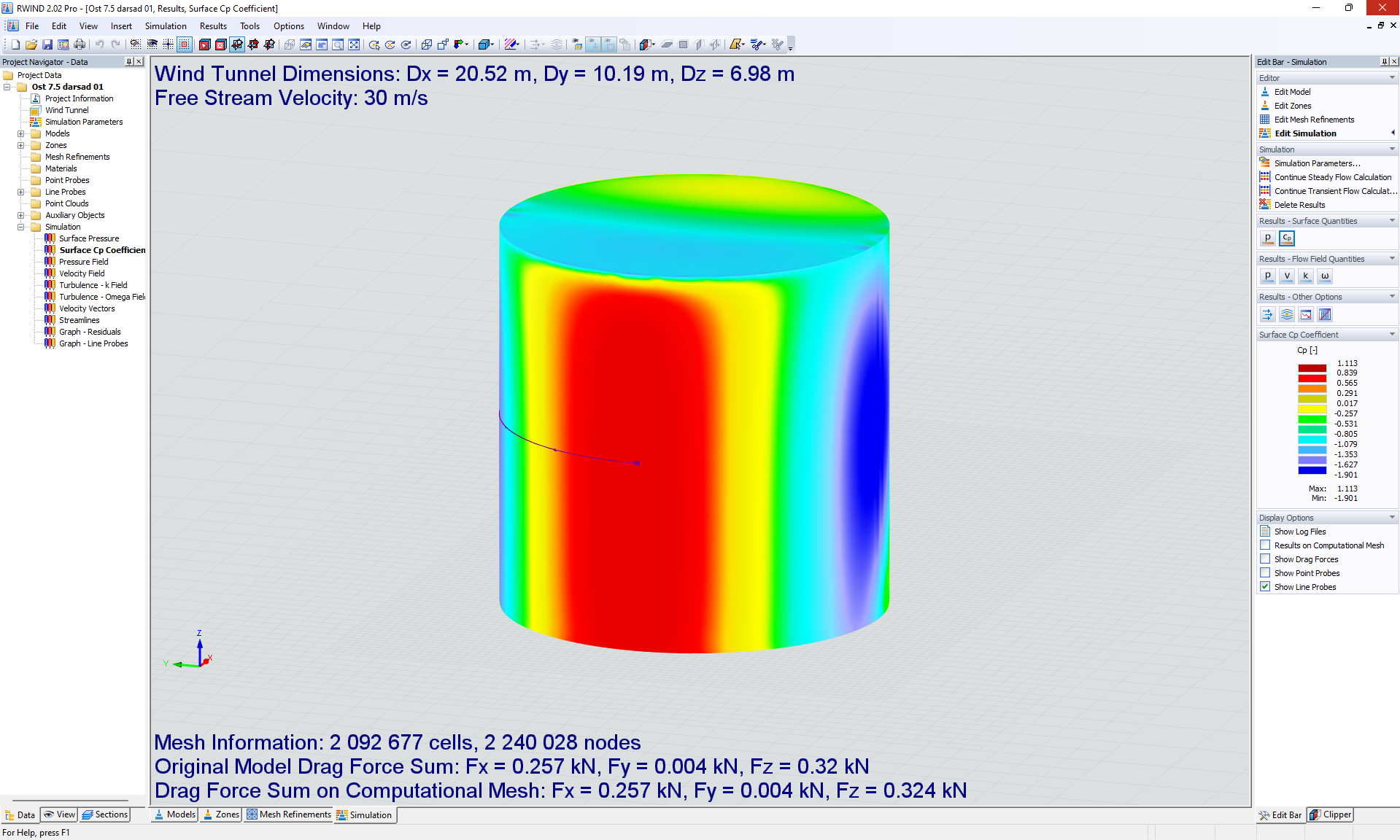
Task: Click the Print icon in the toolbar
Action: [80, 44]
